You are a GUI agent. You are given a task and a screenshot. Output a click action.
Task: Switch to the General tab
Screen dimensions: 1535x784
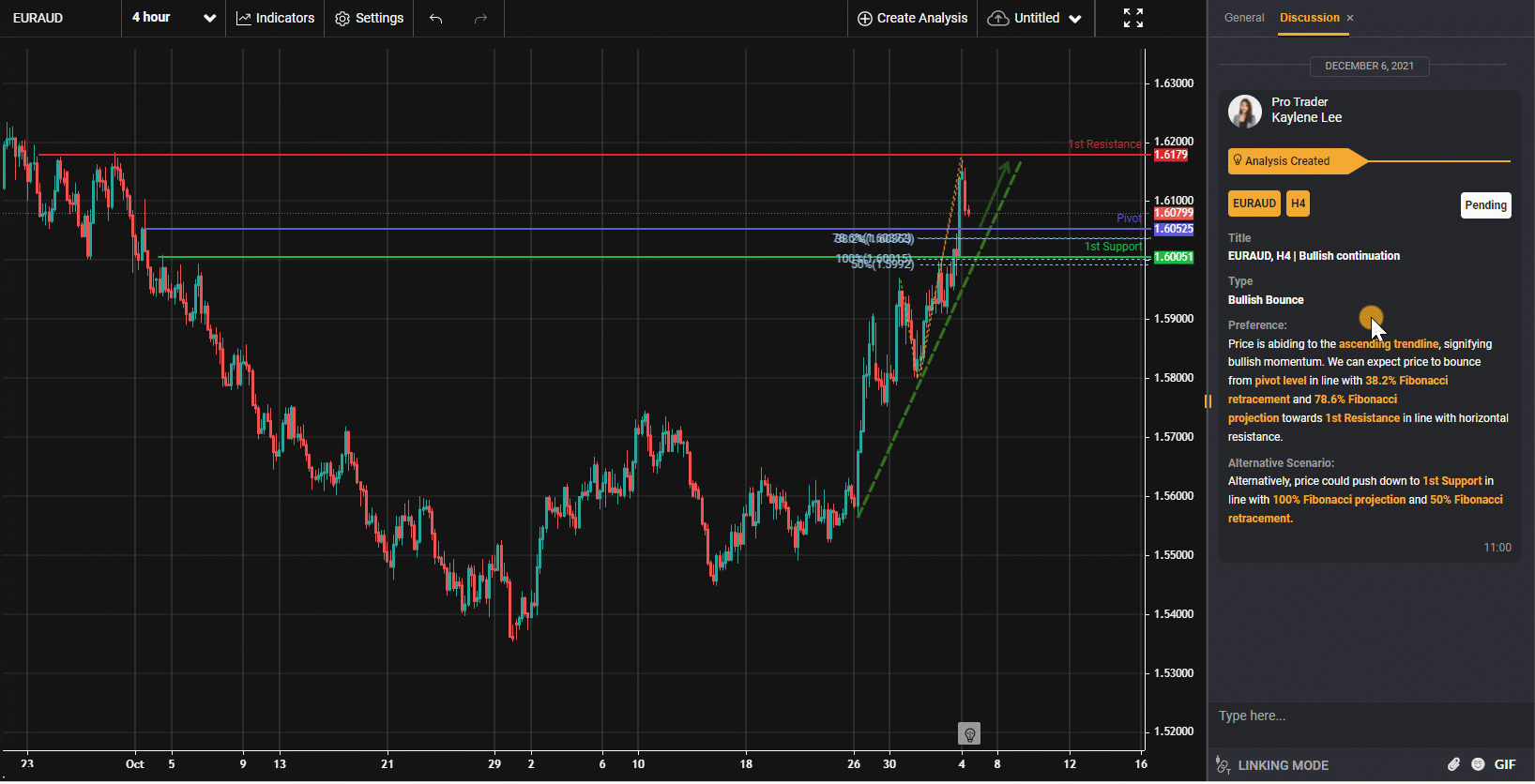1244,18
